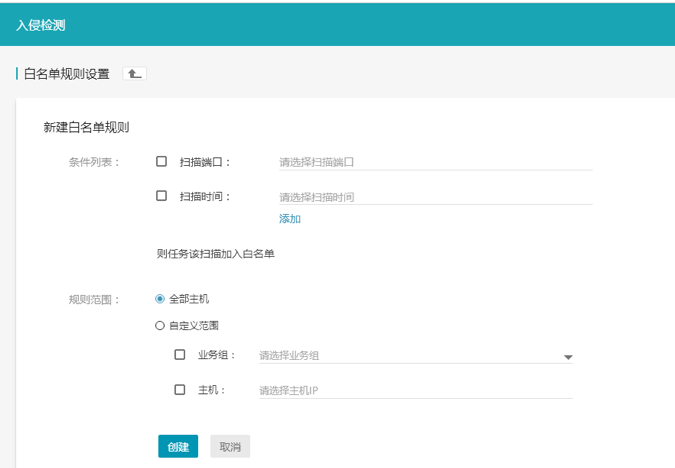This screenshot has height=468, width=675.
Task: Enable the 扫描端口 checkbox
Action: (x=162, y=161)
